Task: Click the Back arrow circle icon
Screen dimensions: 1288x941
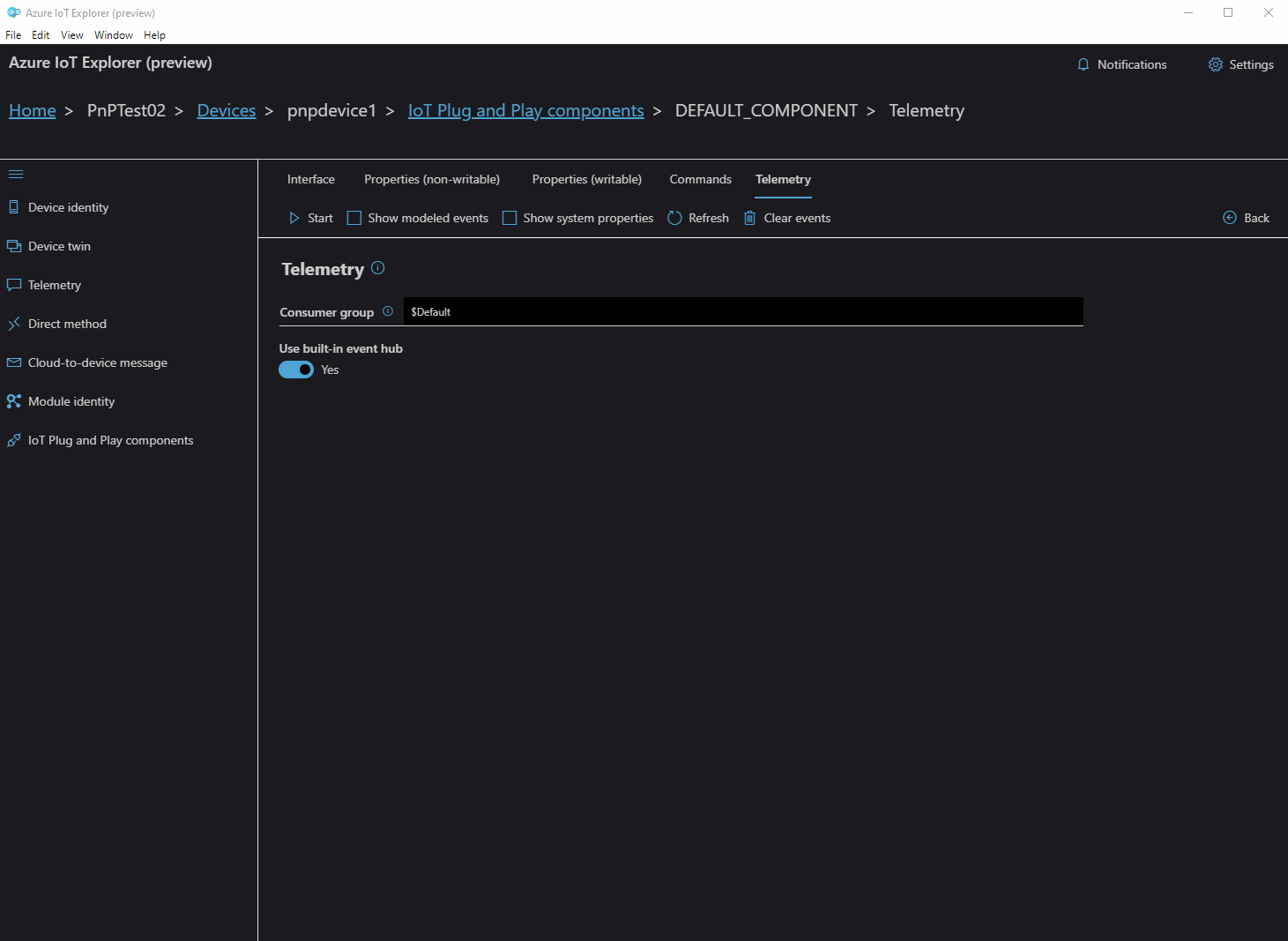Action: pyautogui.click(x=1230, y=218)
